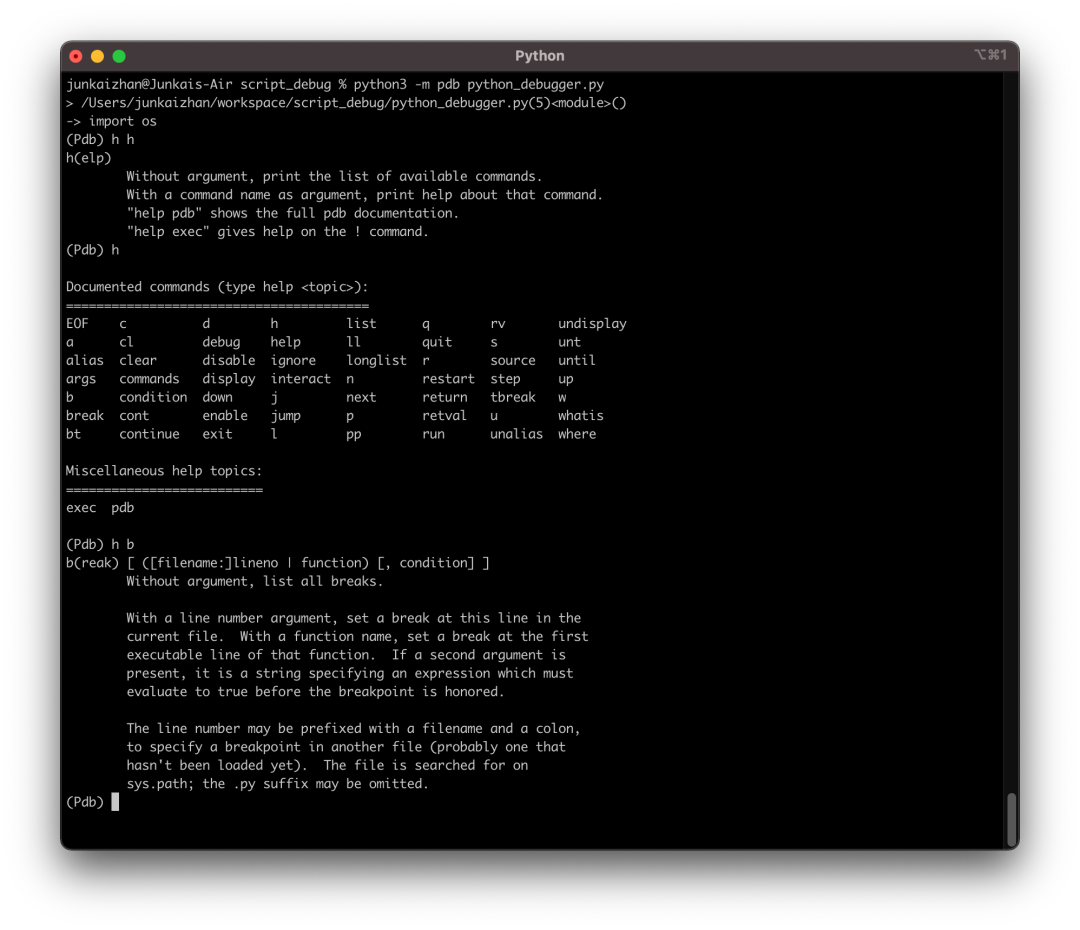The width and height of the screenshot is (1080, 930).
Task: Click the 'ignore' command entry
Action: click(293, 361)
